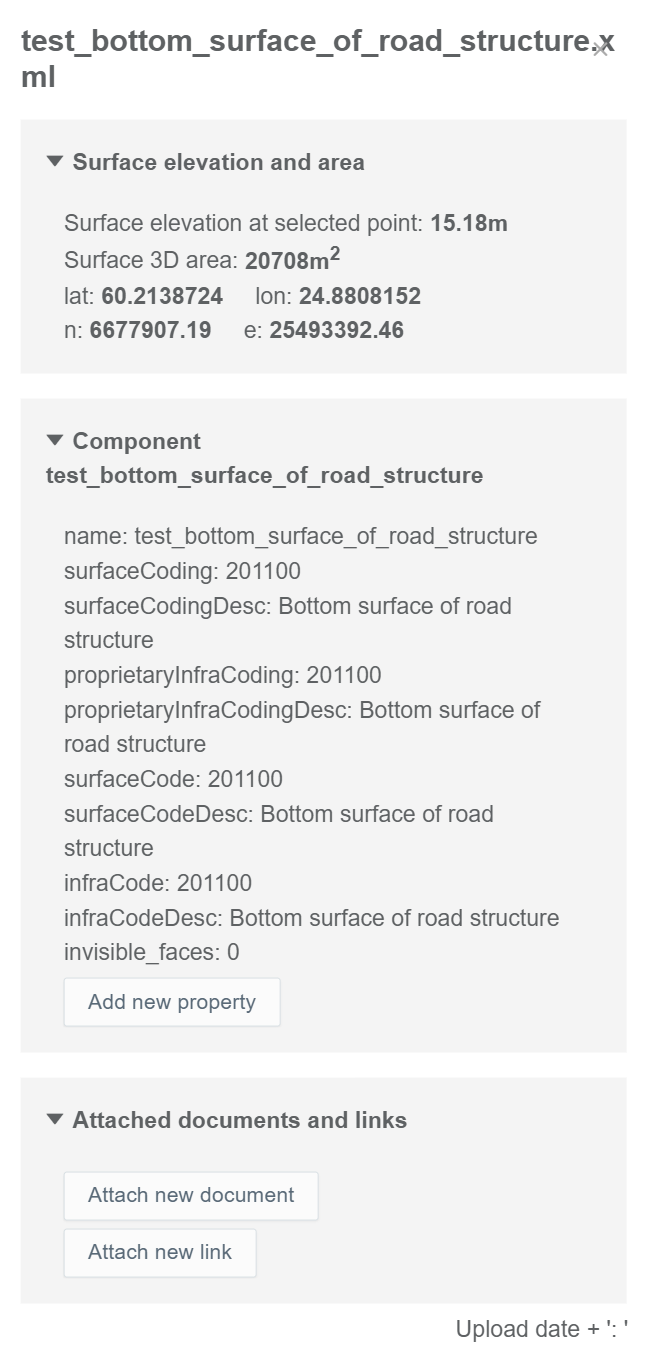The image size is (651, 1353).
Task: Click Add new property button
Action: pyautogui.click(x=172, y=1002)
